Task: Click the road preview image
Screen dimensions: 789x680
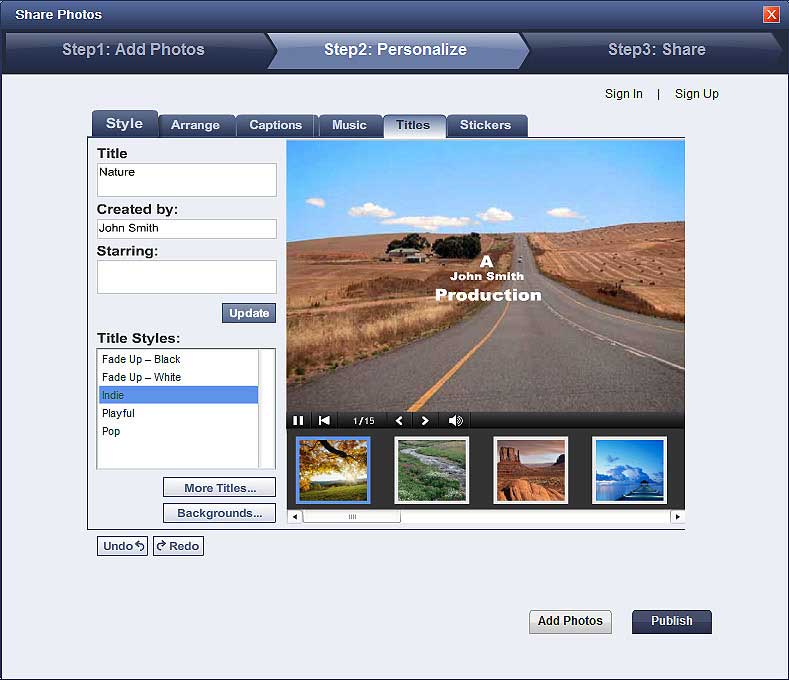Action: click(486, 276)
